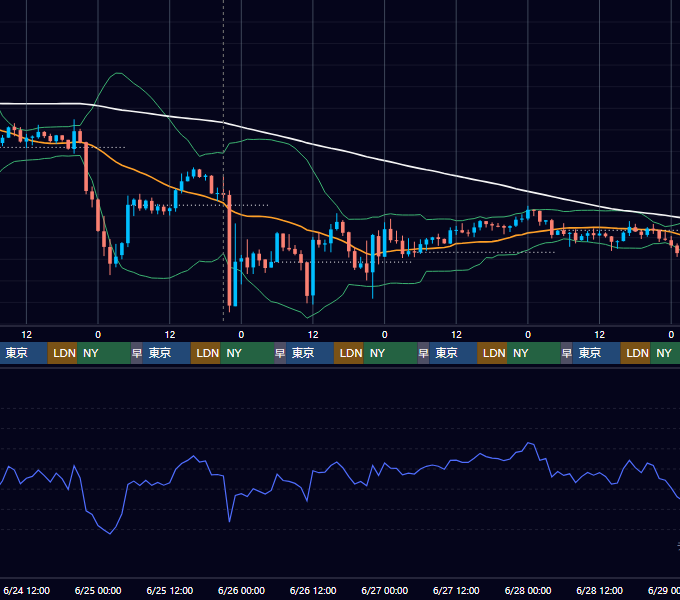
Task: Select the NY session block starting 6/24
Action: [x=104, y=353]
